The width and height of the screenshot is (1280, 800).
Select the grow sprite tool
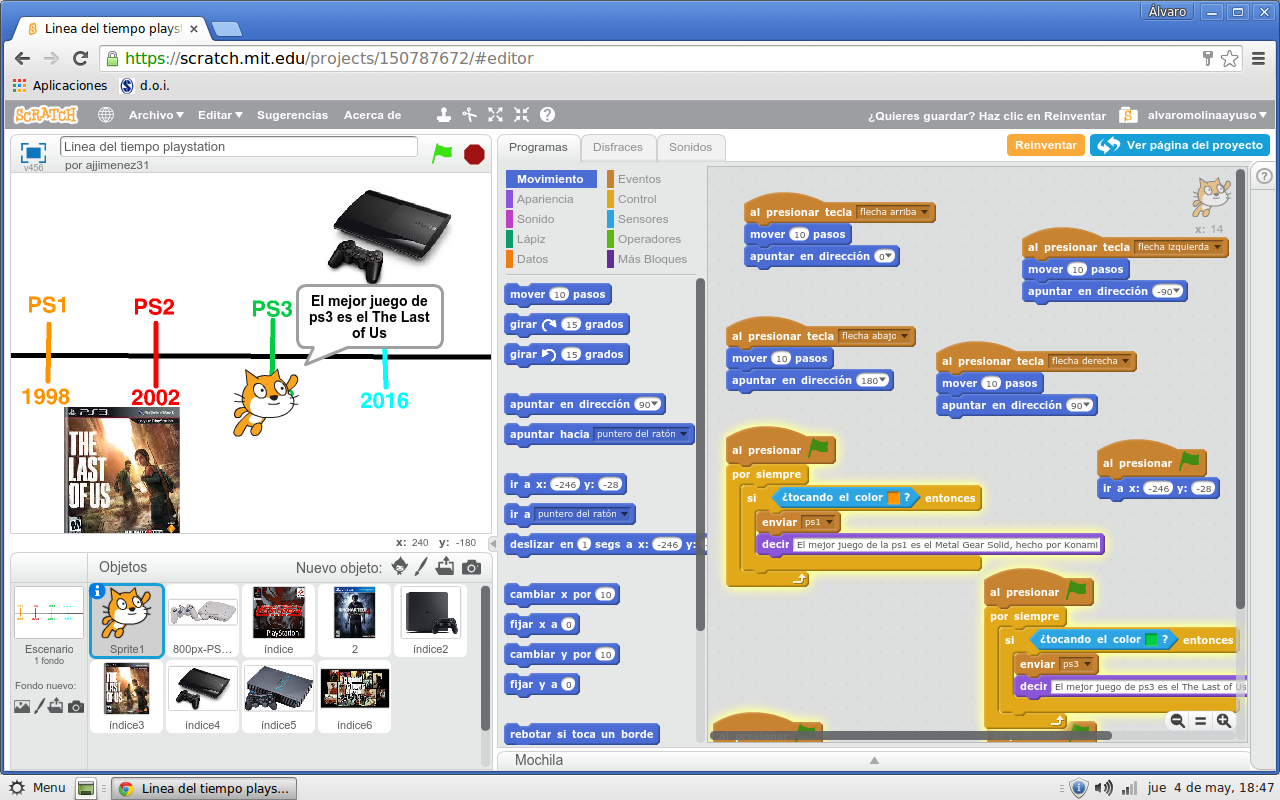click(x=495, y=115)
